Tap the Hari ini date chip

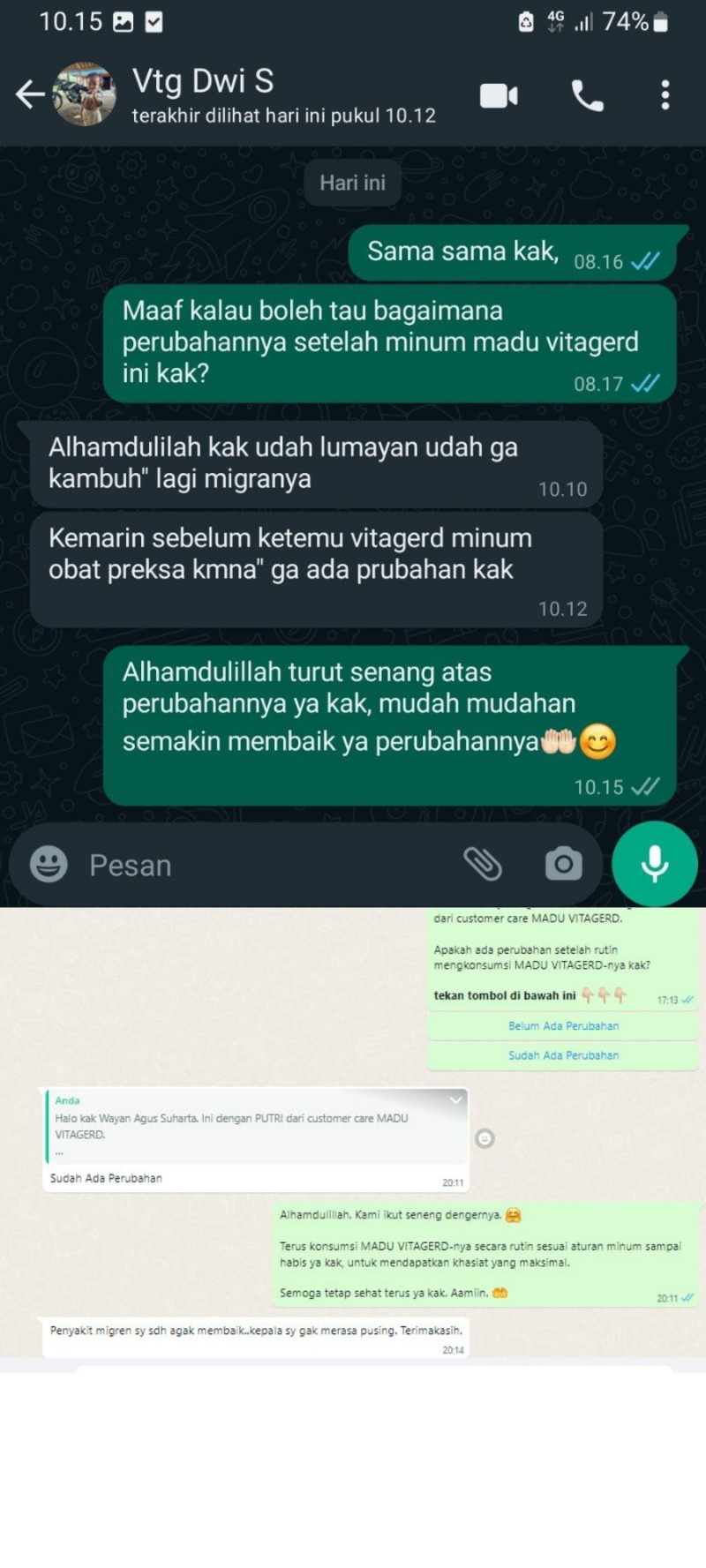[x=352, y=183]
